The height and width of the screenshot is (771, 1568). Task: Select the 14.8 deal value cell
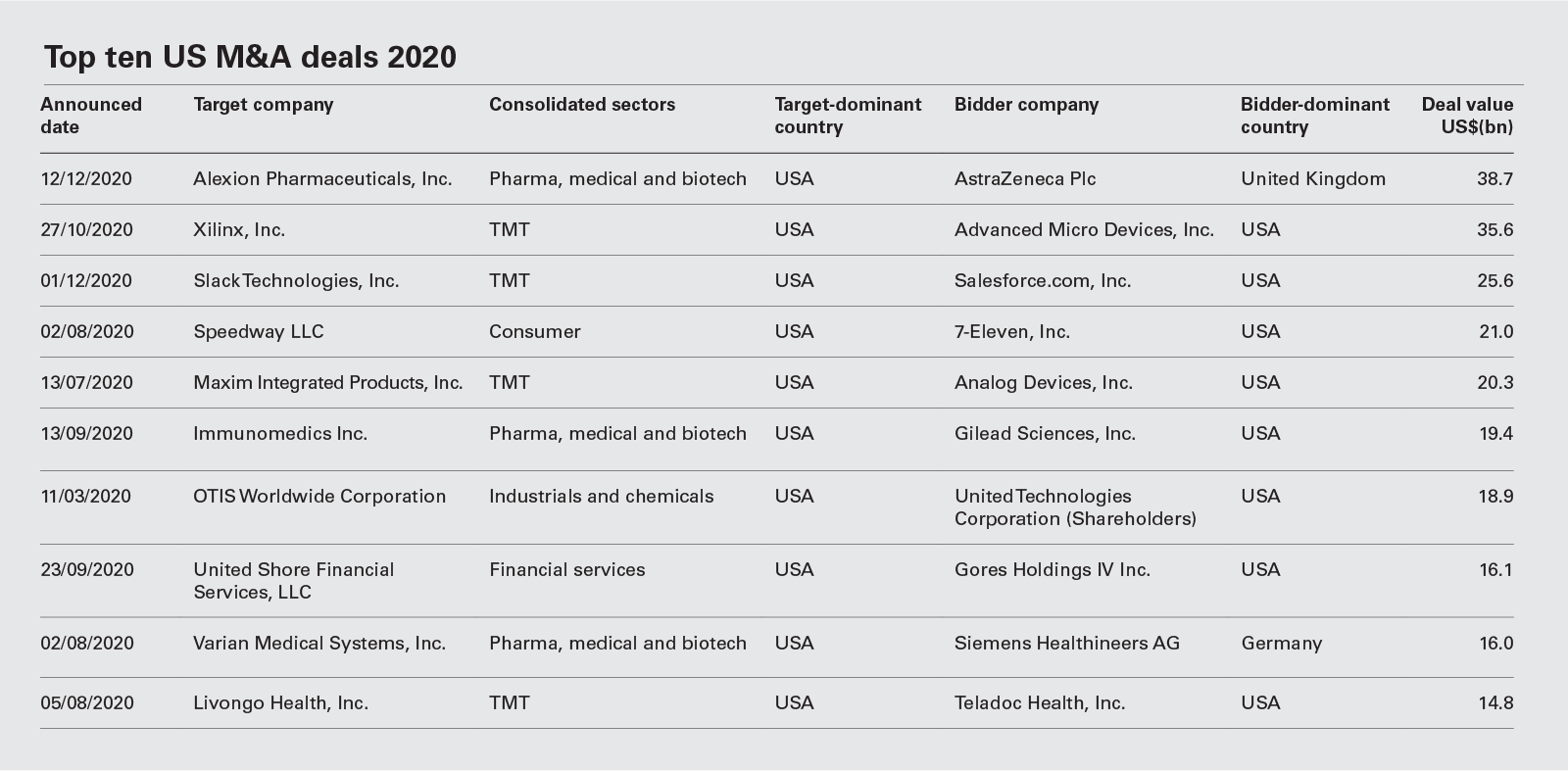[x=1494, y=703]
